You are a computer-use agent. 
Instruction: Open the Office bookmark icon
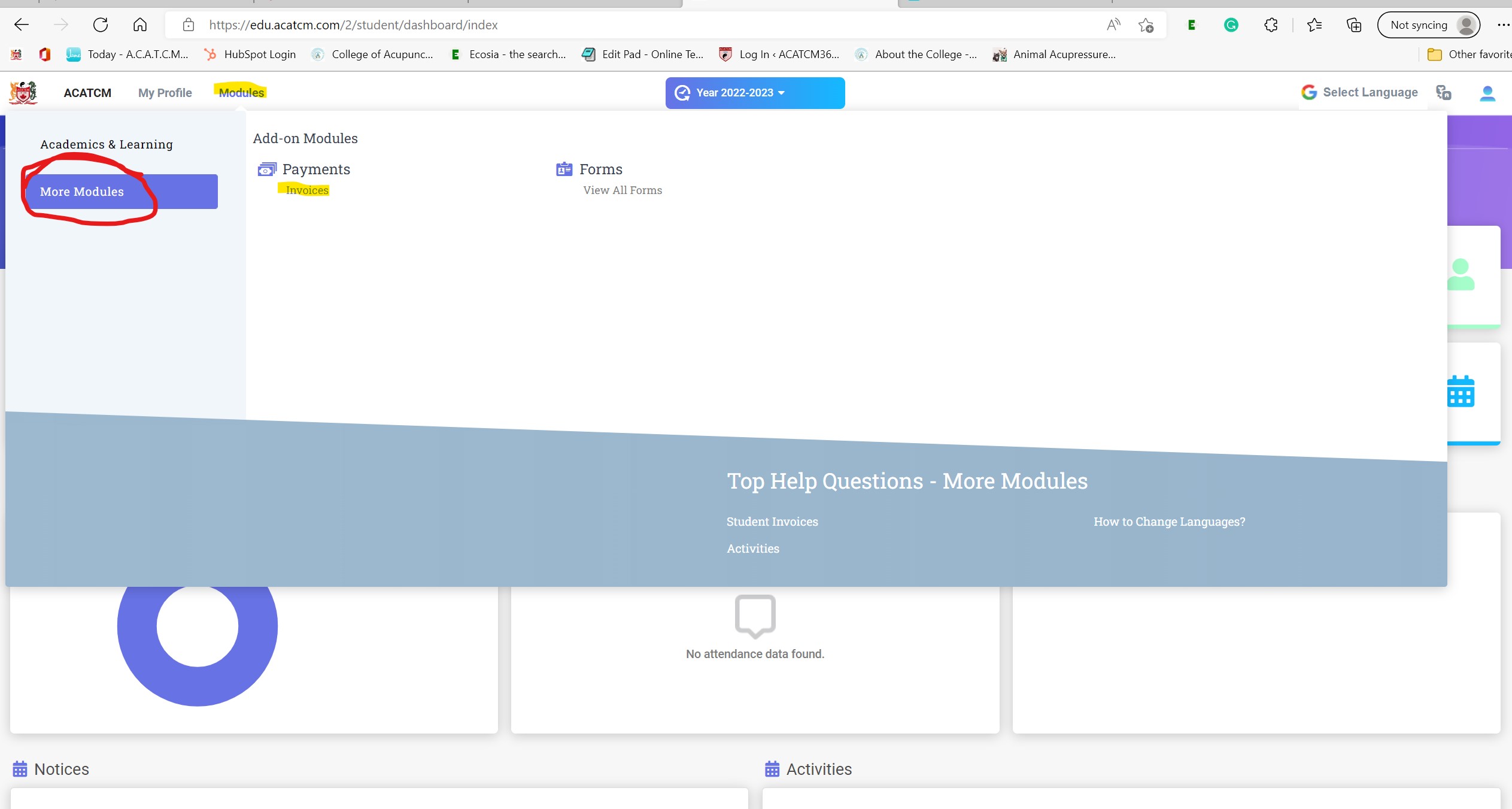pyautogui.click(x=45, y=54)
